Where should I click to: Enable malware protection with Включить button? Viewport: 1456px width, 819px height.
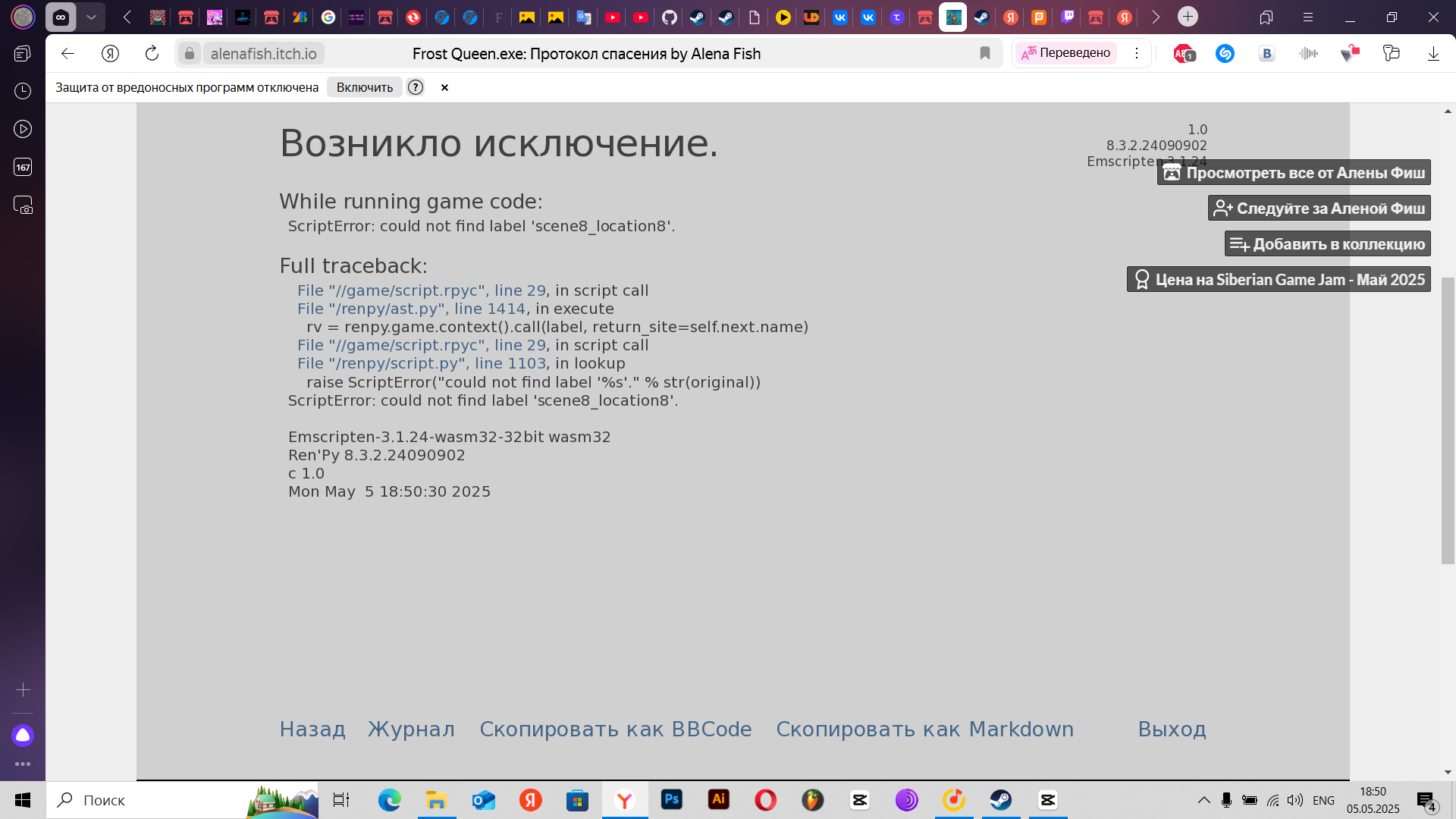pos(364,87)
